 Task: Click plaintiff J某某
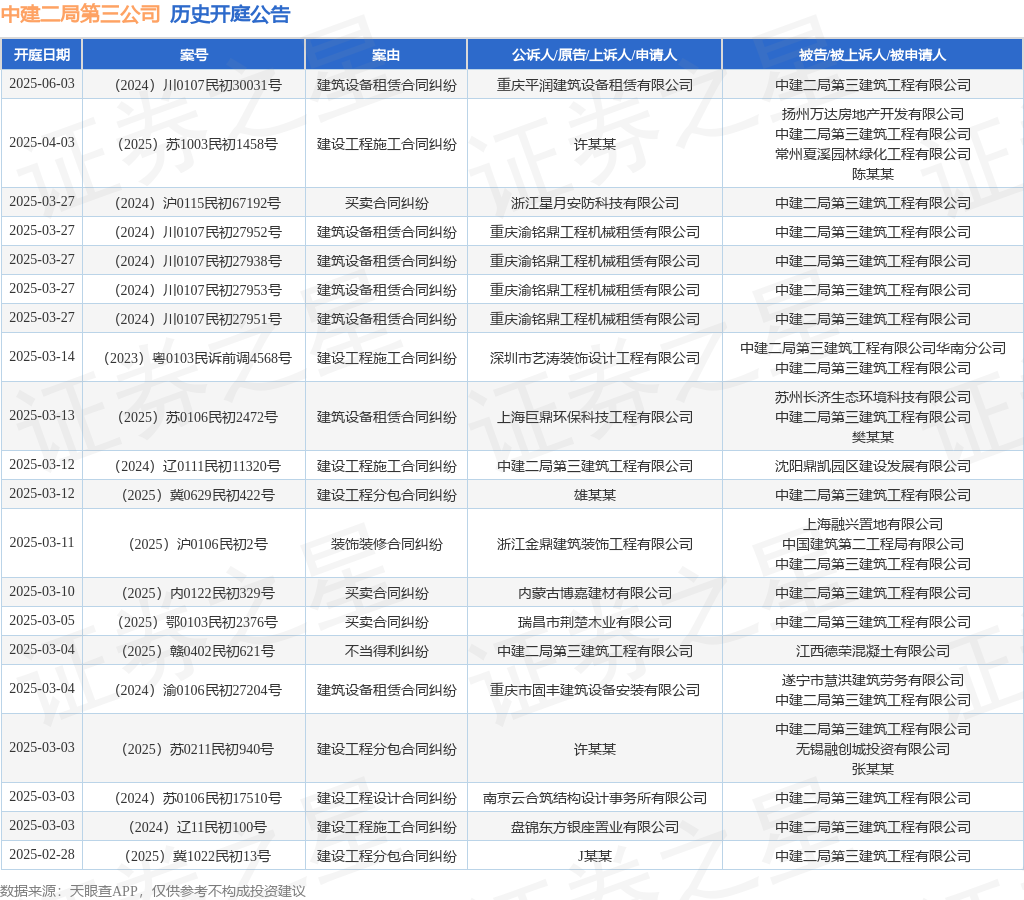[594, 856]
